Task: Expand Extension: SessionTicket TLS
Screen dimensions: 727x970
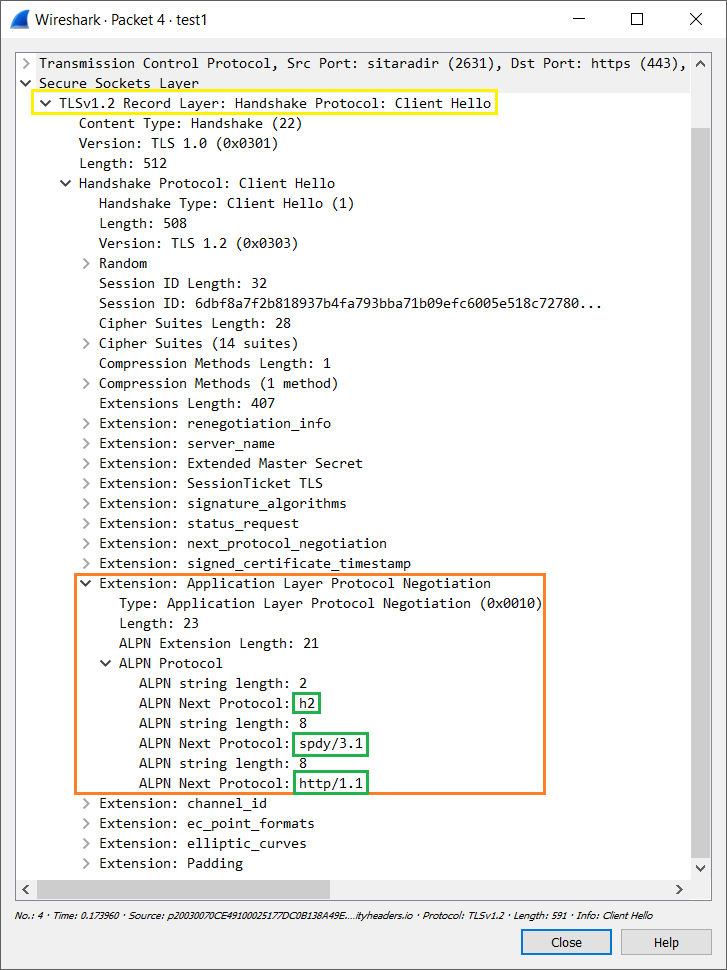Action: click(x=85, y=483)
